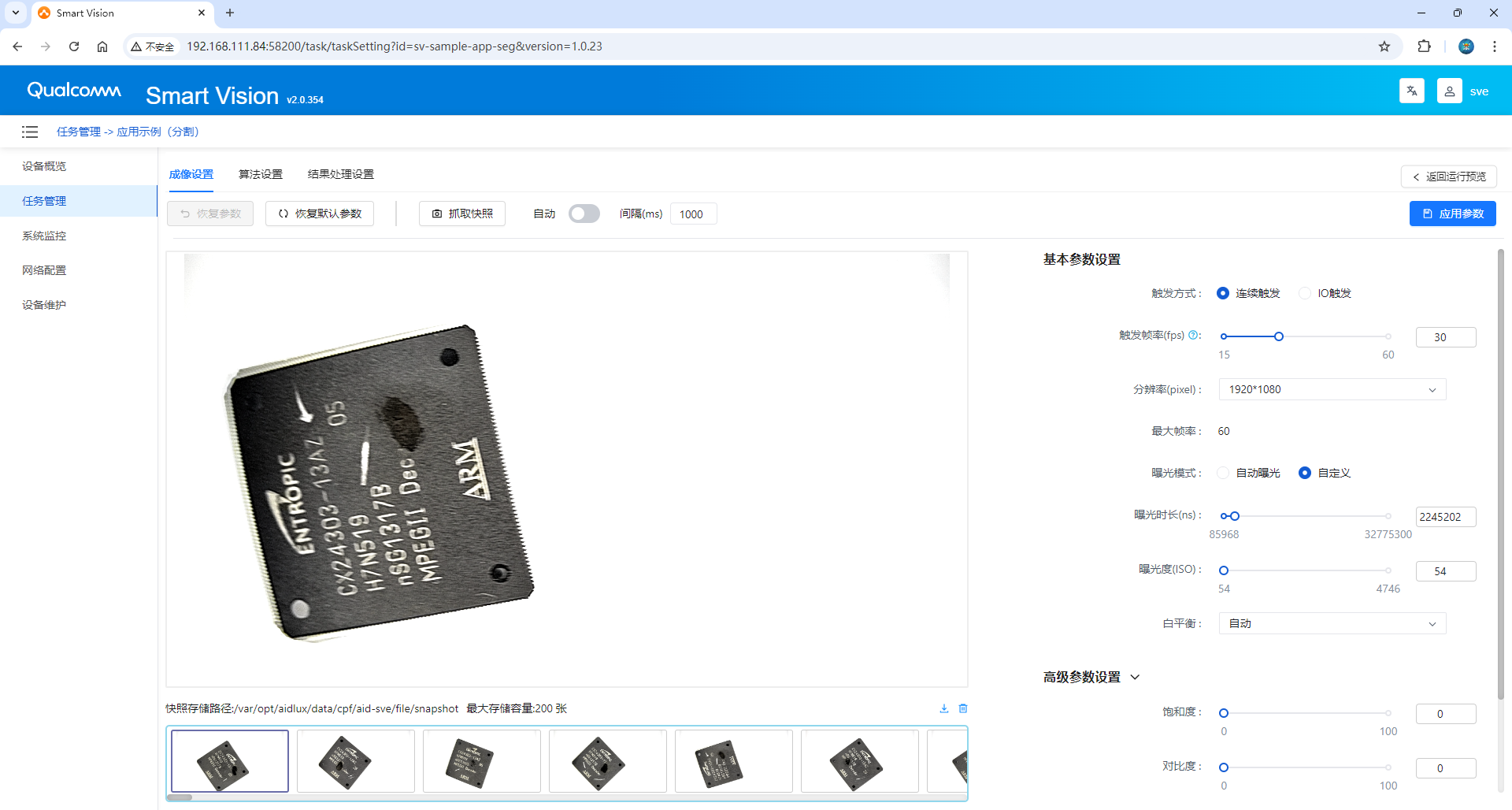Image resolution: width=1512 pixels, height=810 pixels.
Task: Switch to 结果处理设置 tab
Action: pyautogui.click(x=341, y=174)
